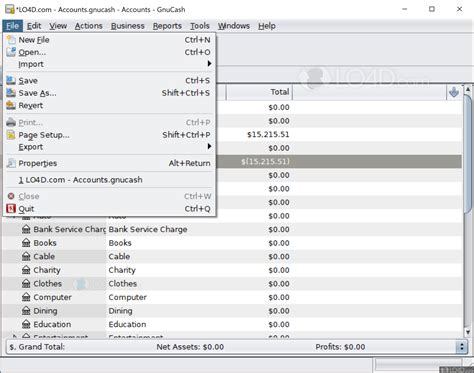The image size is (474, 373).
Task: Click the Bank Service Charge account icon
Action: coord(26,229)
